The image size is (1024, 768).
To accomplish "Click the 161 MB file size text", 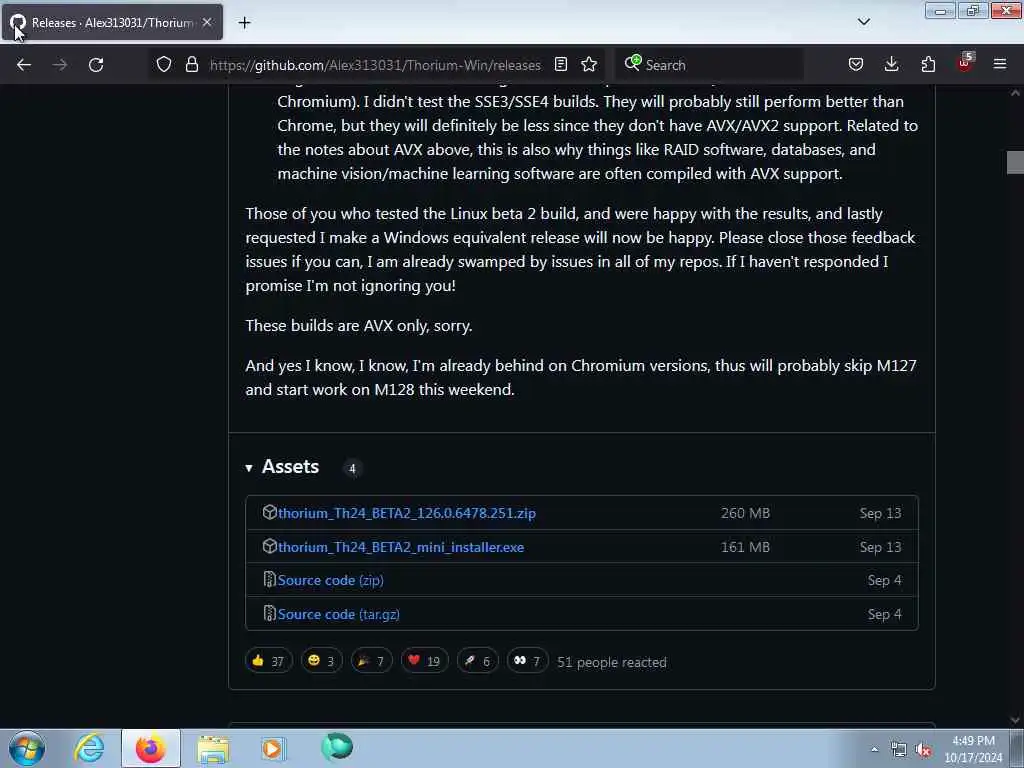I will tap(745, 547).
